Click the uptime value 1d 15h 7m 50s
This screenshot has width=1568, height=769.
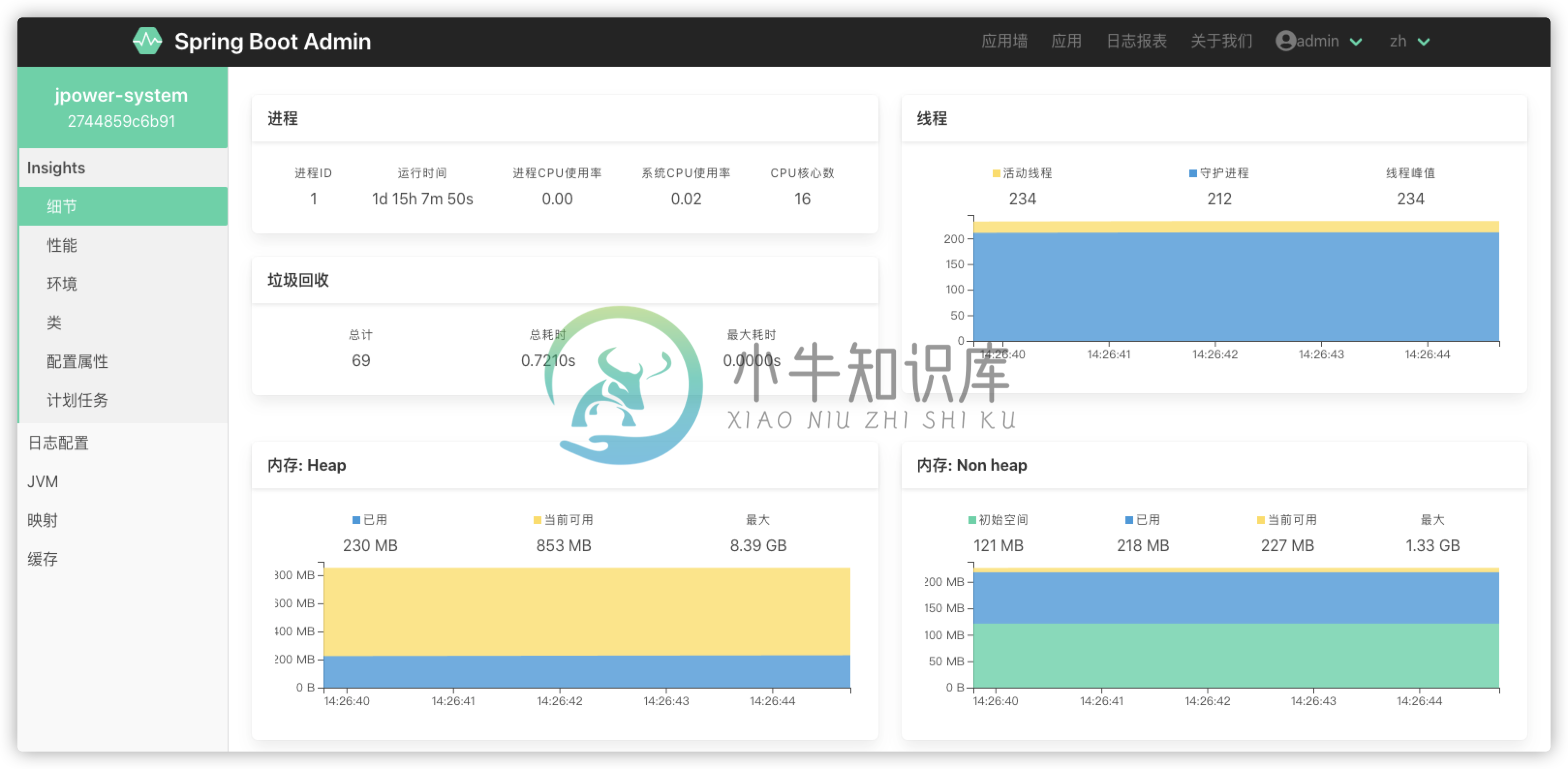(x=422, y=199)
